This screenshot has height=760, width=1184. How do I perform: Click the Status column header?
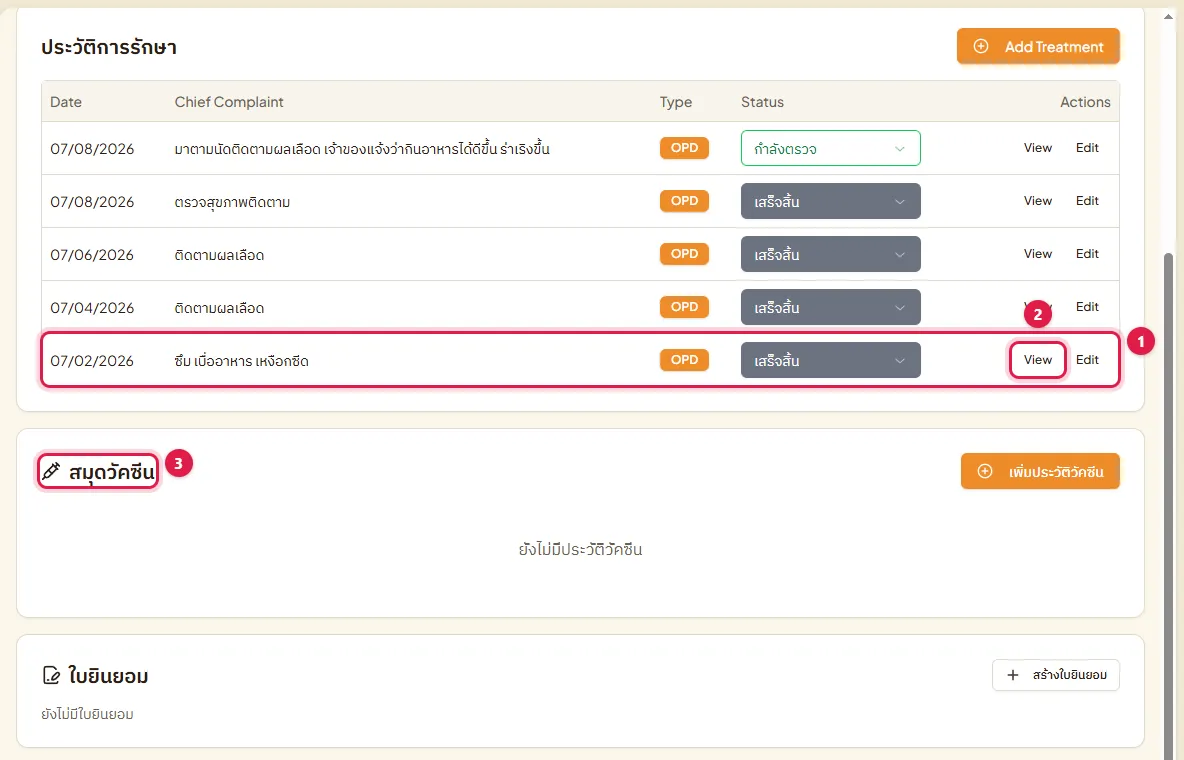pyautogui.click(x=762, y=102)
